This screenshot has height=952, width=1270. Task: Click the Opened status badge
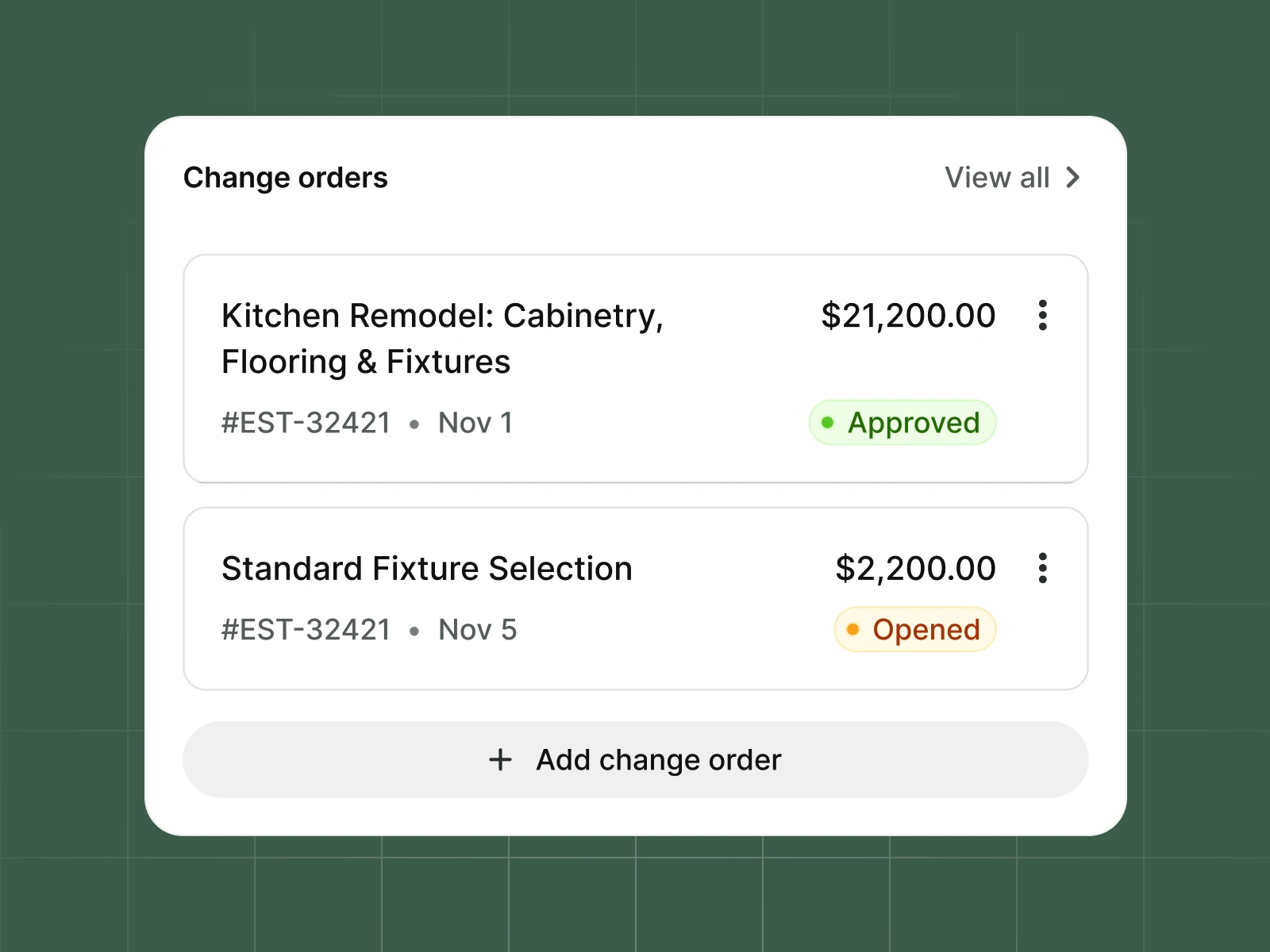914,629
